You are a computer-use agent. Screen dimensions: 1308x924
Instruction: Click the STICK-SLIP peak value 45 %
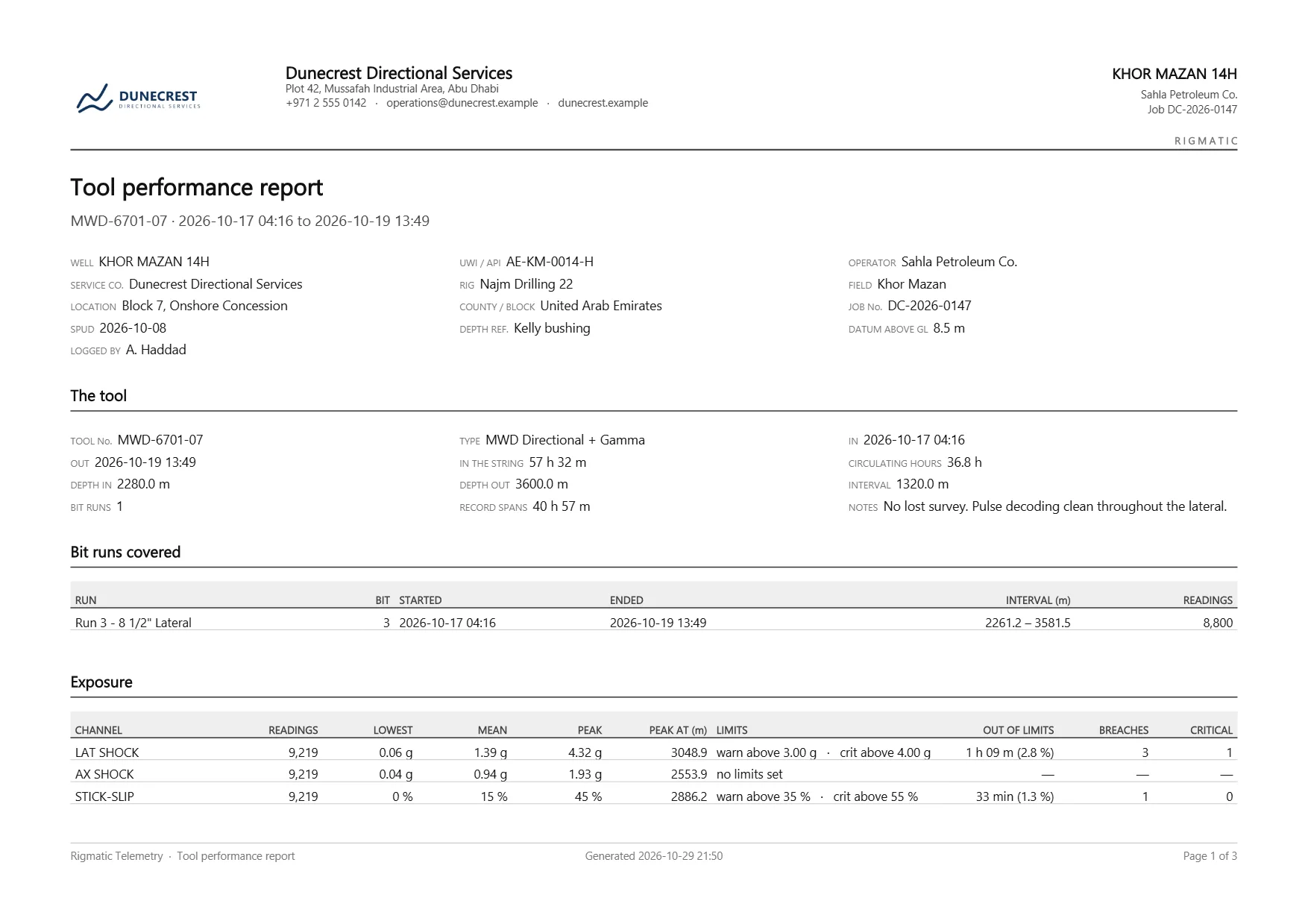tap(588, 796)
